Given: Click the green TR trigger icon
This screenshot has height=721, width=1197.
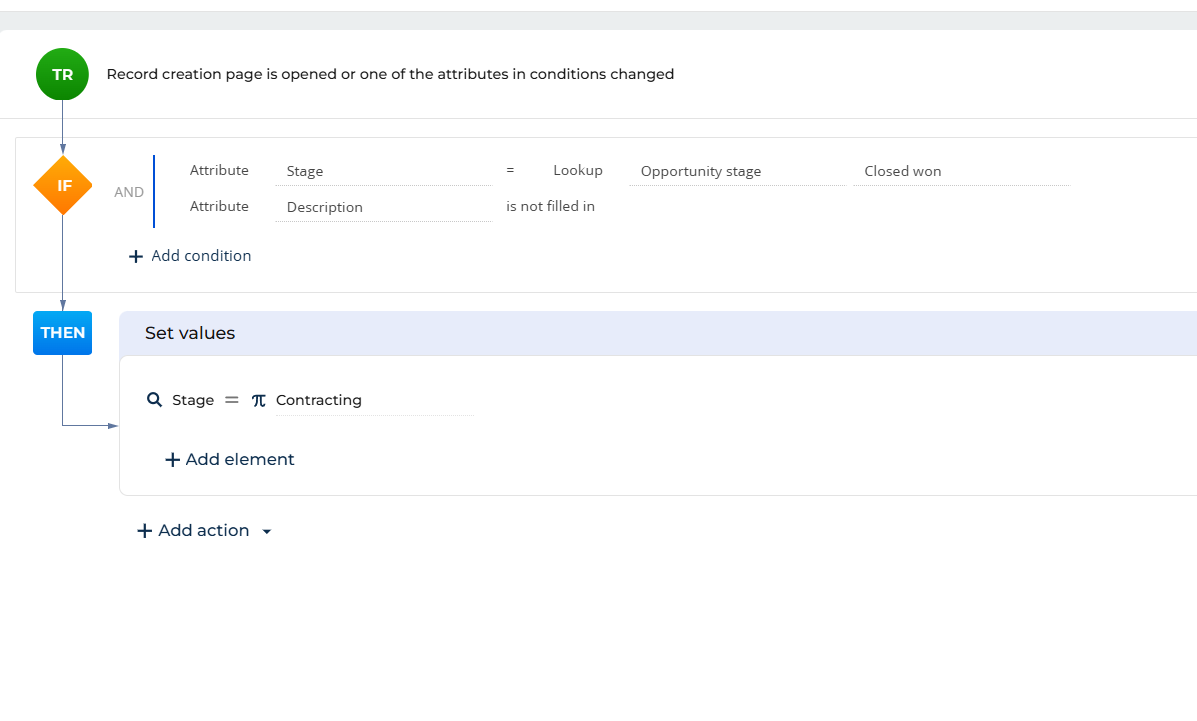Looking at the screenshot, I should point(62,74).
